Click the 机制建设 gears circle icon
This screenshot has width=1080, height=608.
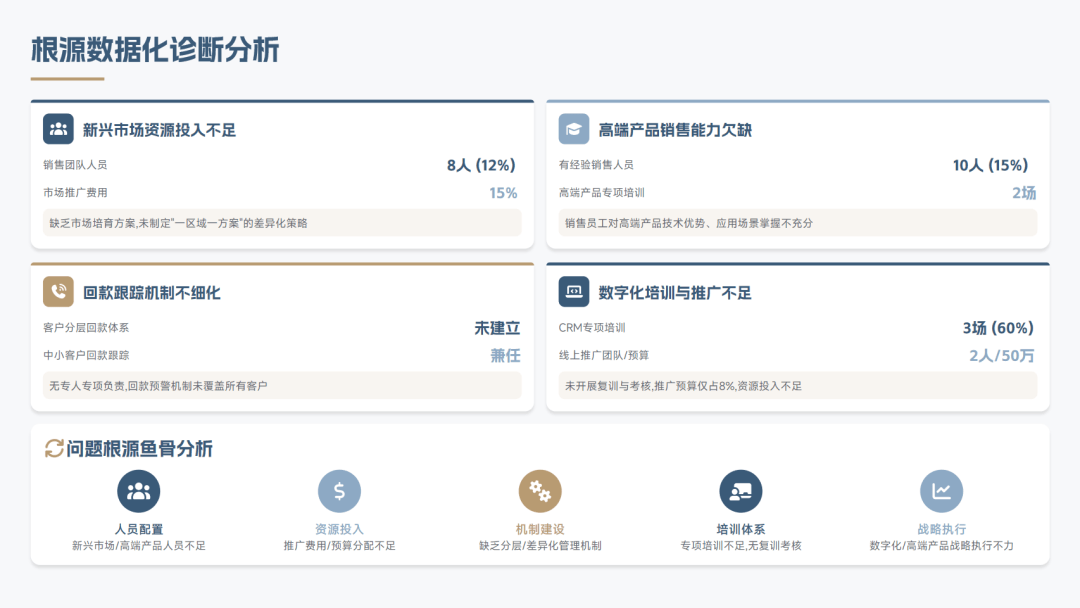(540, 491)
